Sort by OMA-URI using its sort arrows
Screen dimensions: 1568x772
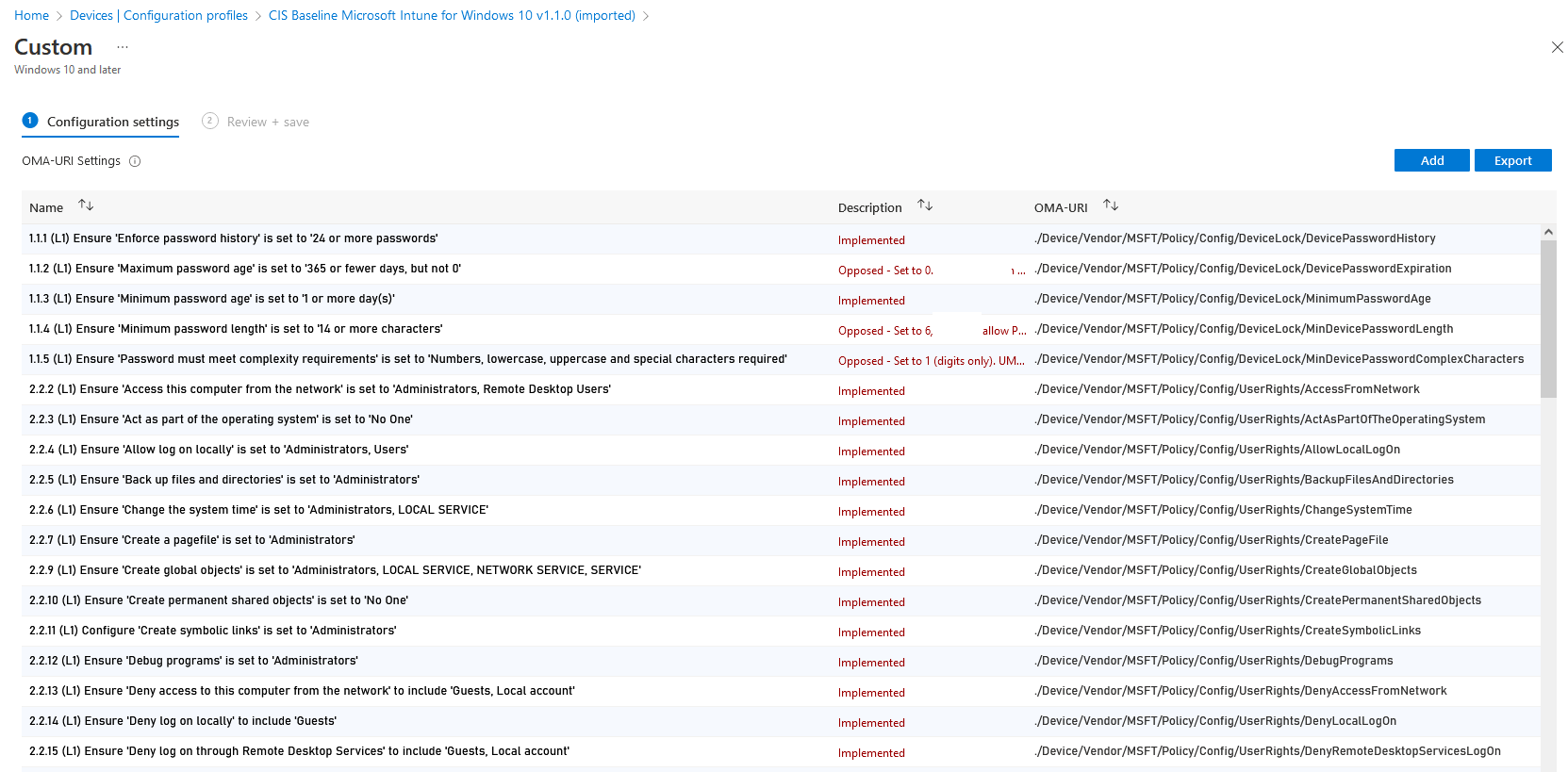[x=1111, y=205]
